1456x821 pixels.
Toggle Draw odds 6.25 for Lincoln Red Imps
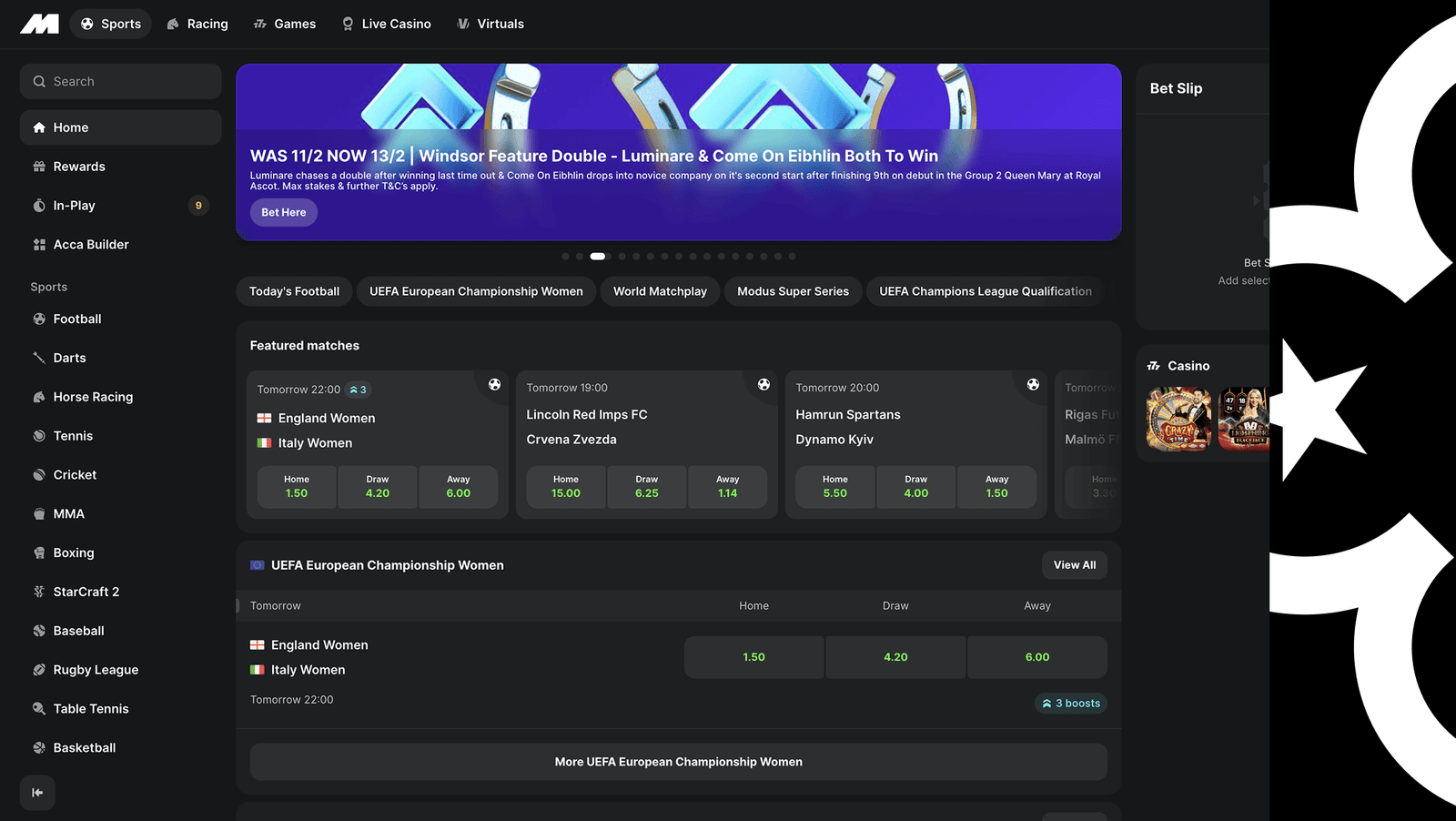coord(646,487)
